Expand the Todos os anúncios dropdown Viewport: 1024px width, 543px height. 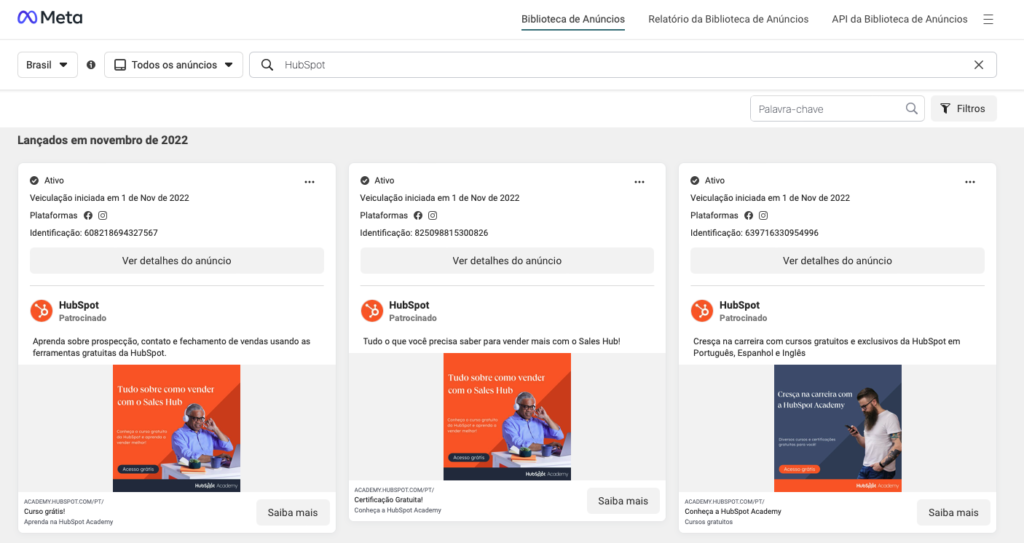[x=173, y=65]
